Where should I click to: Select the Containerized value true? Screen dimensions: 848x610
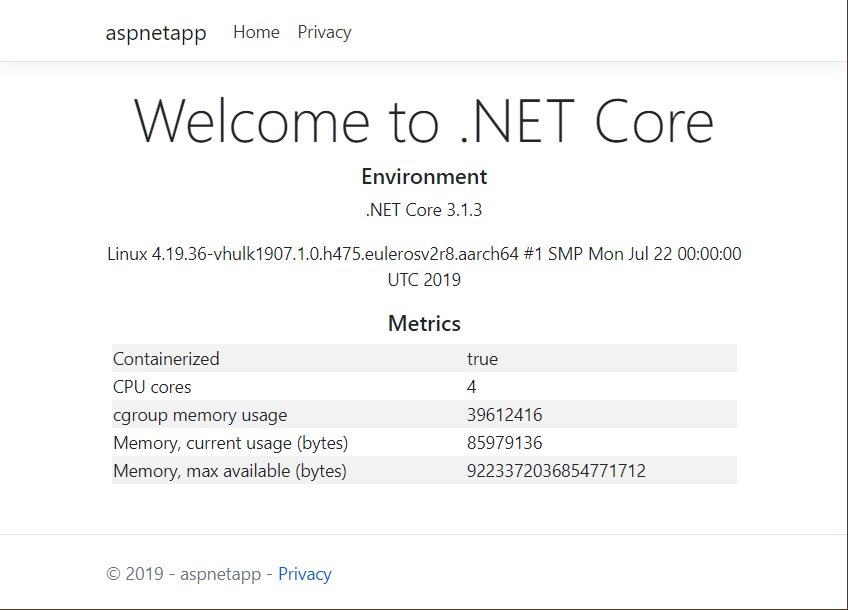[x=482, y=359]
